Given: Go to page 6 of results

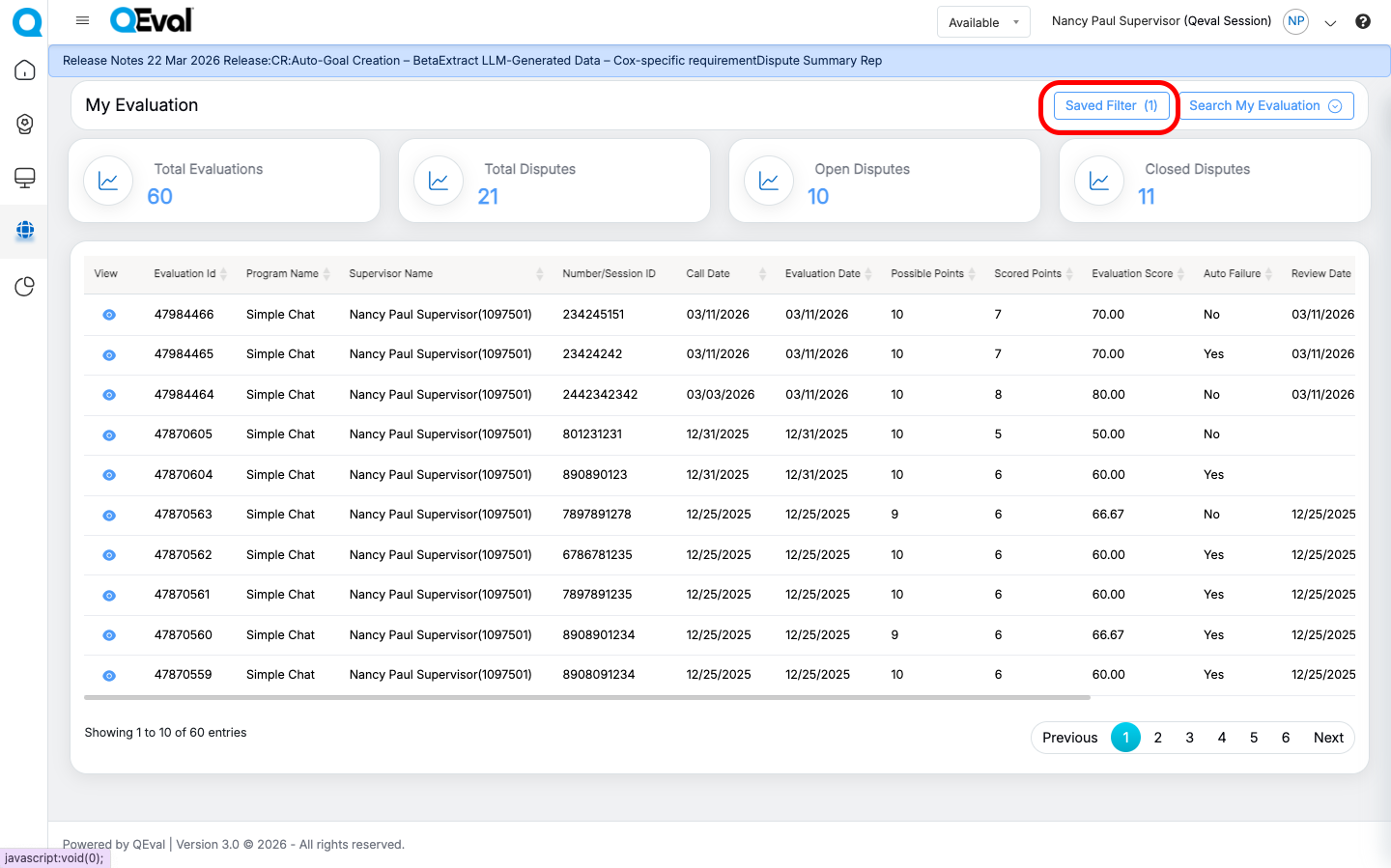Looking at the screenshot, I should point(1285,738).
